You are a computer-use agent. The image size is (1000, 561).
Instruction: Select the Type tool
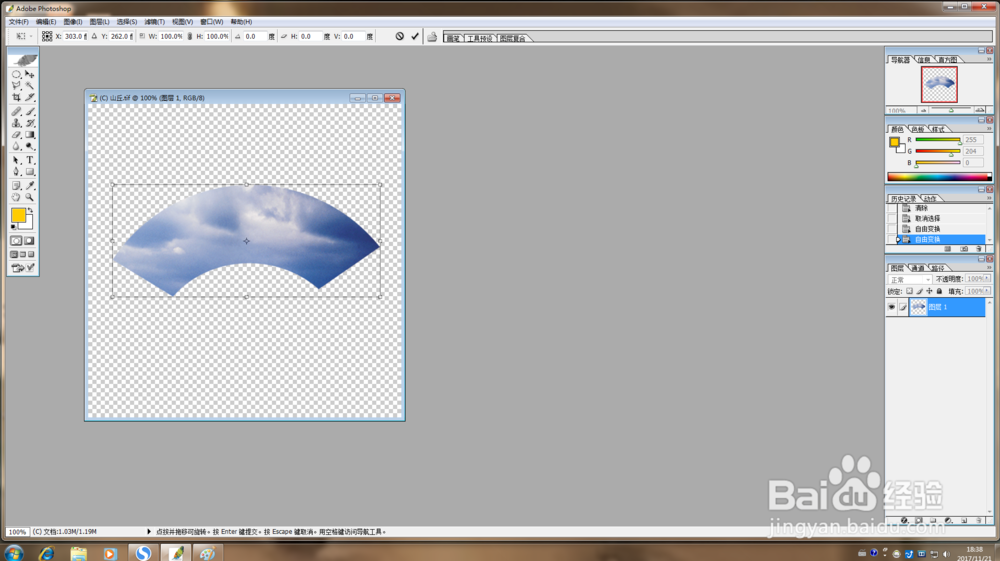pos(29,160)
